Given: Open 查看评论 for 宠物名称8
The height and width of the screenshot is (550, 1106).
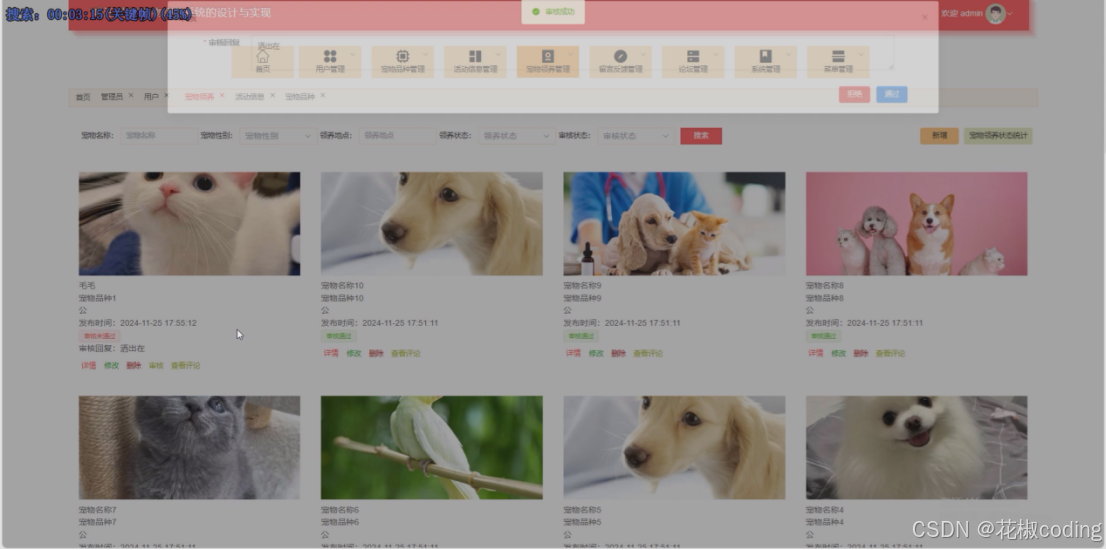Looking at the screenshot, I should (x=891, y=353).
